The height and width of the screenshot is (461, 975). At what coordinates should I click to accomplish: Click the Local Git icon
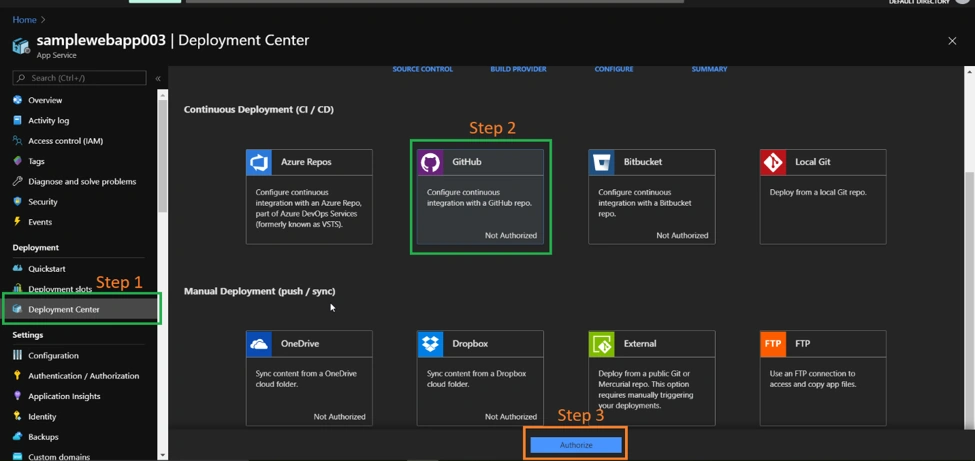(x=773, y=162)
